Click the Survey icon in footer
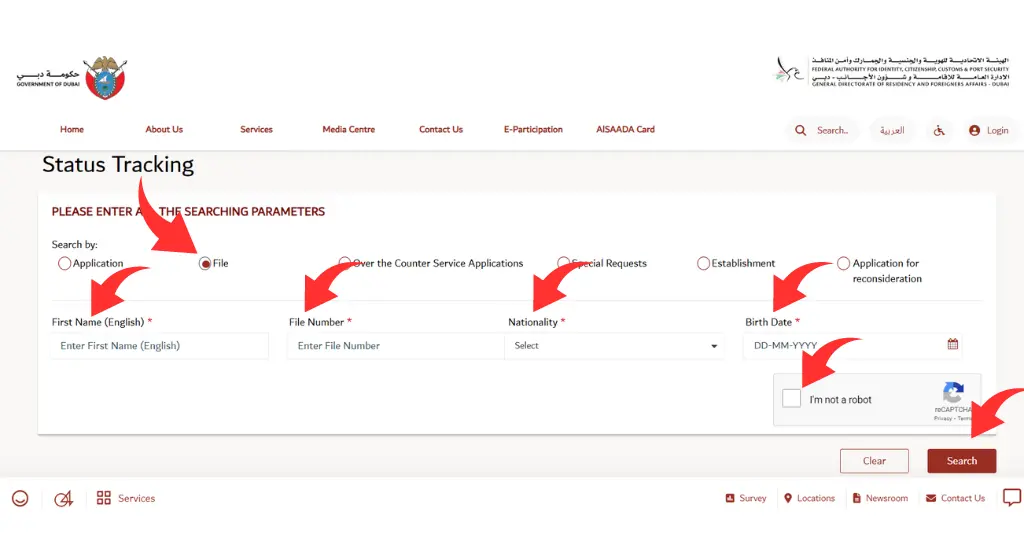The height and width of the screenshot is (558, 1024). pyautogui.click(x=729, y=498)
